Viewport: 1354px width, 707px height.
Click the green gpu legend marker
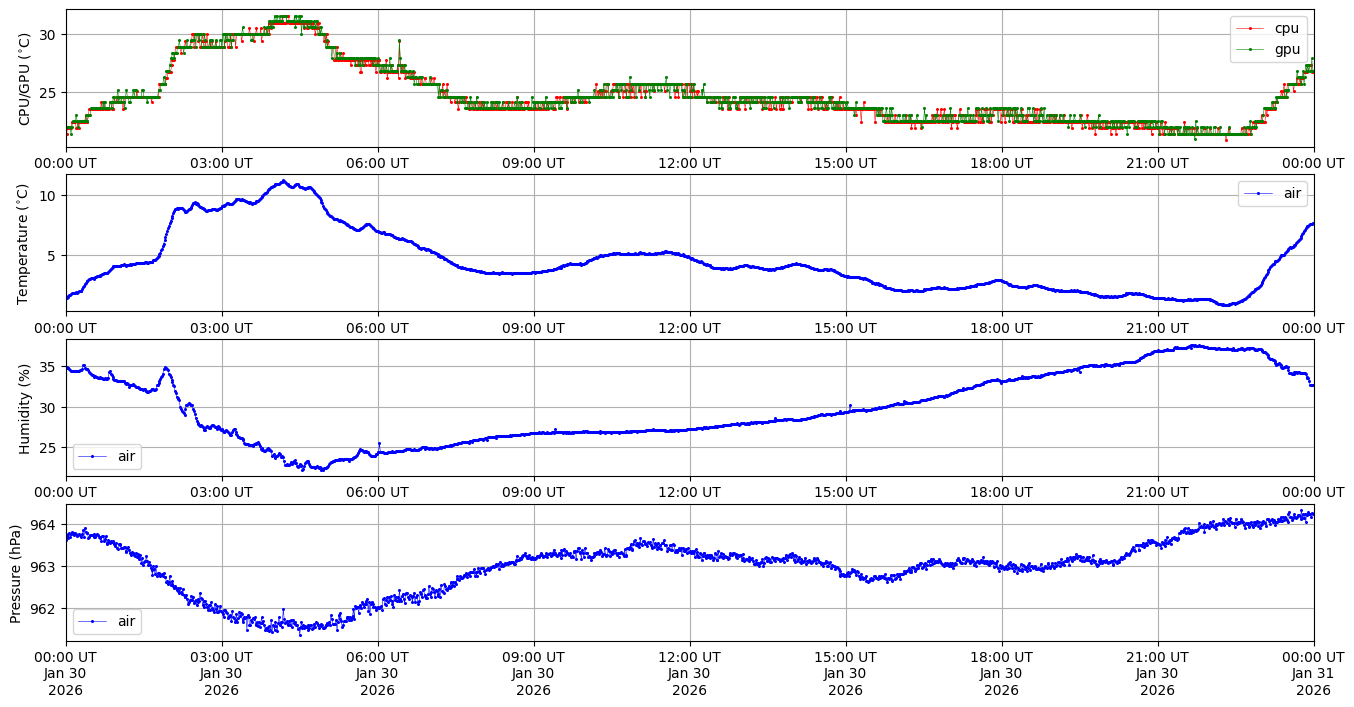1251,48
